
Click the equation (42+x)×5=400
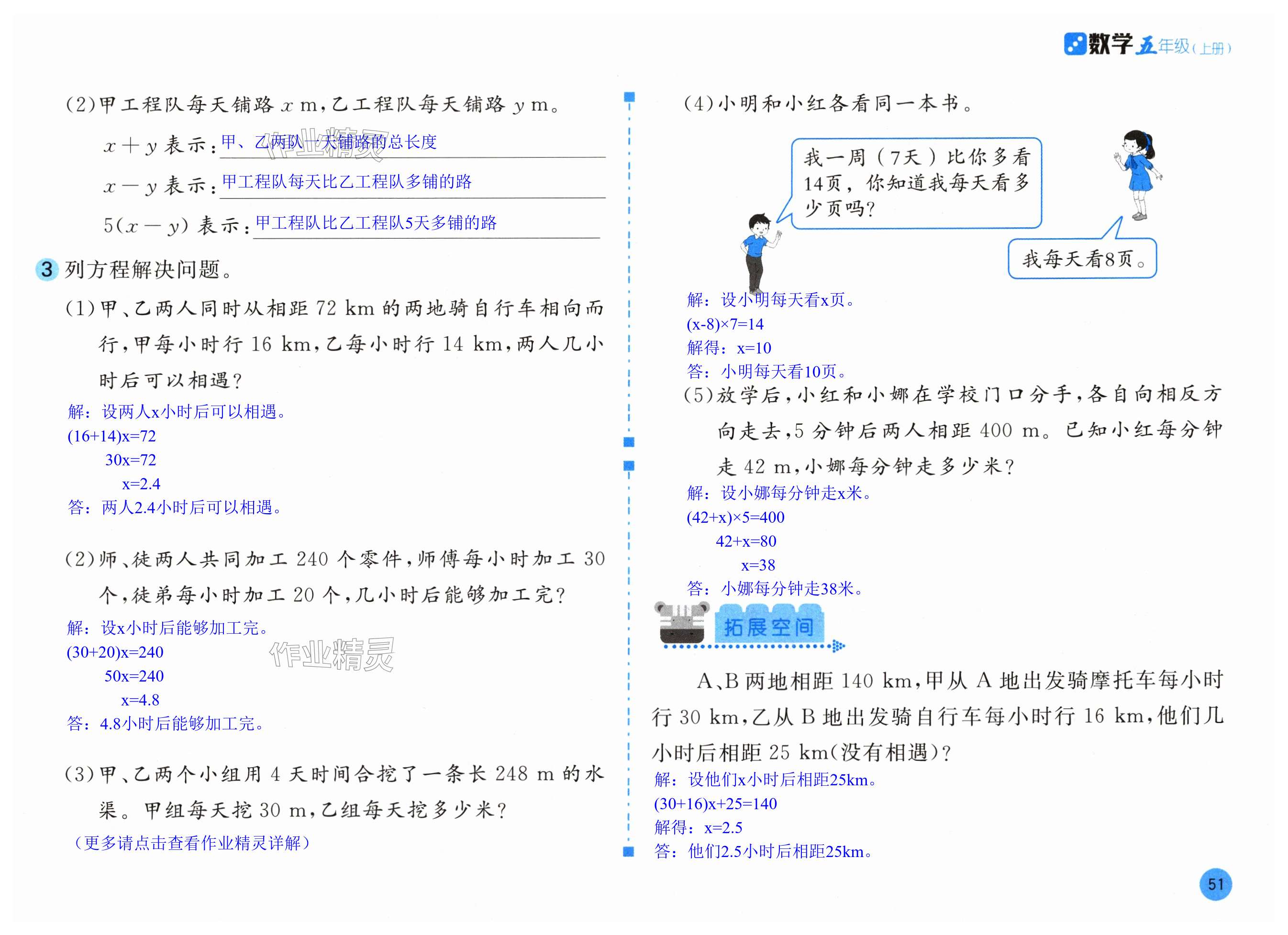(x=735, y=517)
